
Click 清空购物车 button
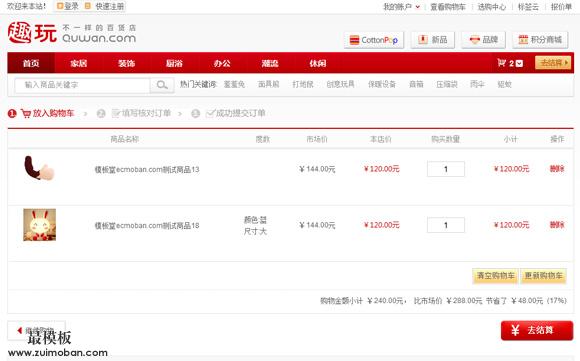point(496,276)
